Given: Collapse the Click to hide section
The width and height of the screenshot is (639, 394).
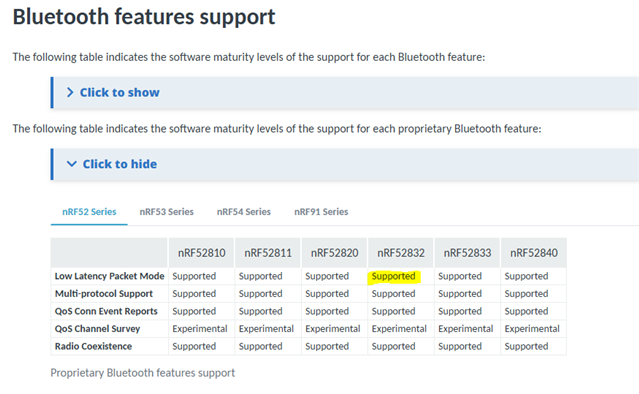Looking at the screenshot, I should tap(345, 164).
